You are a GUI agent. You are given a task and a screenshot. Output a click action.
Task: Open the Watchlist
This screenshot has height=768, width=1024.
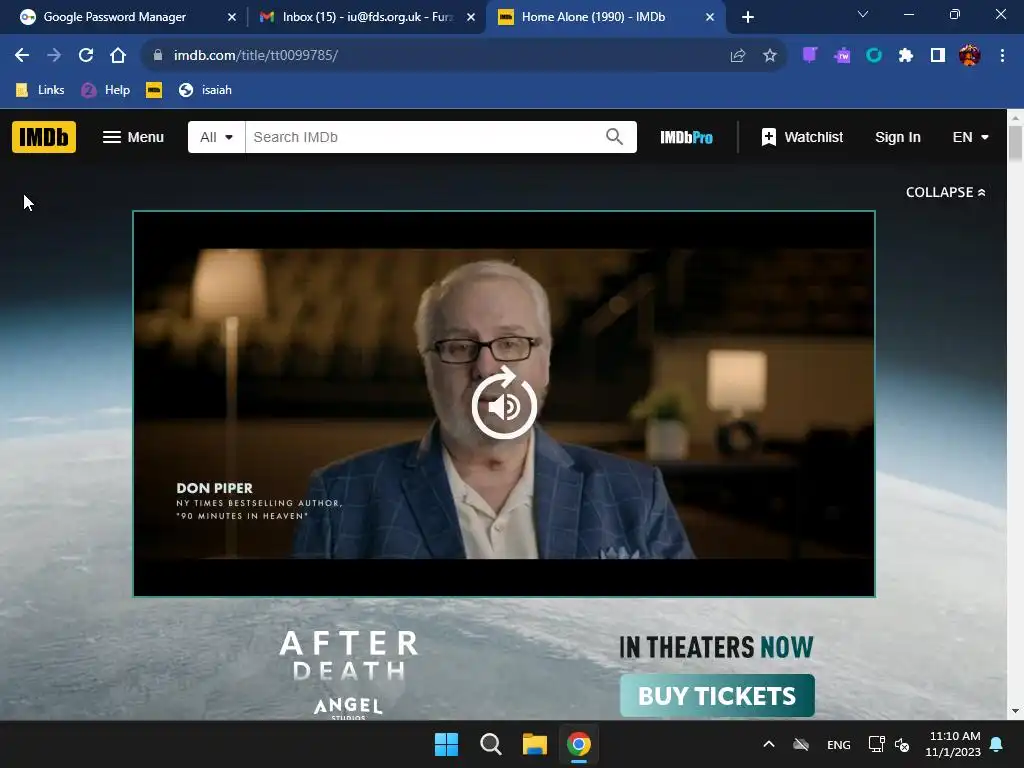point(802,137)
